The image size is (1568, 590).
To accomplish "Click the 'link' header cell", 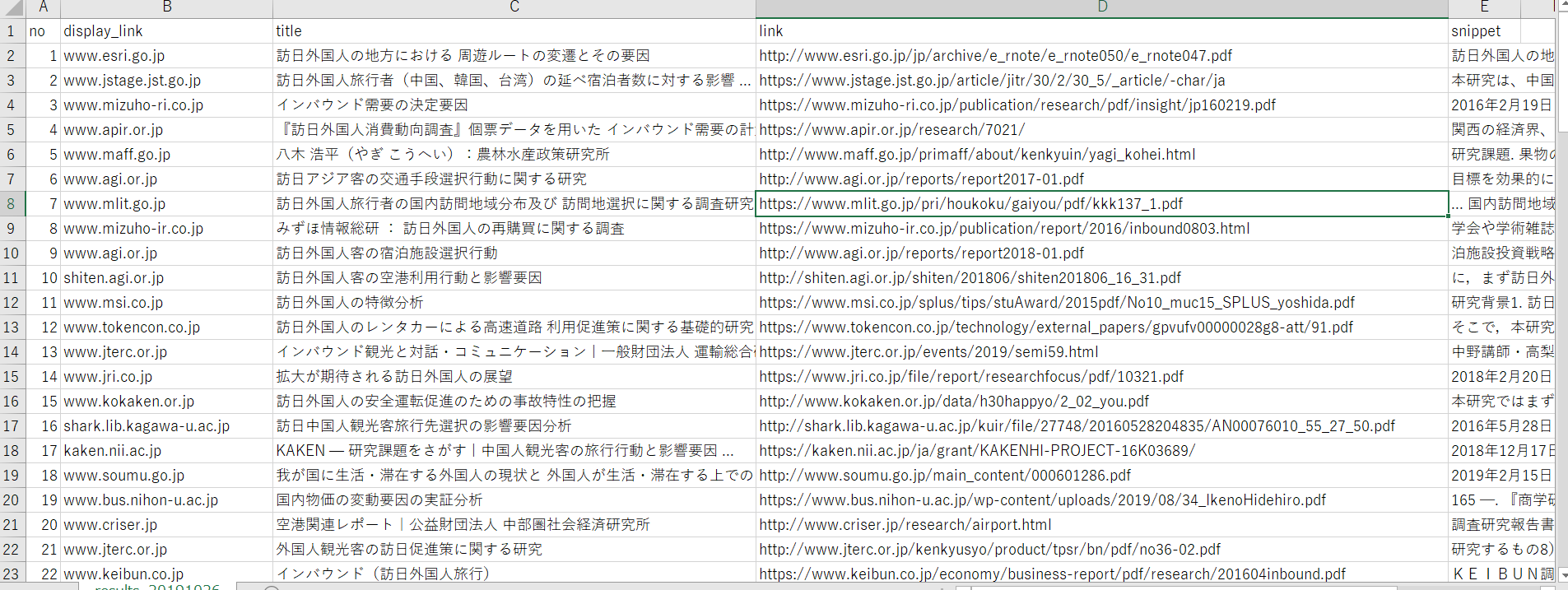I will click(1102, 31).
